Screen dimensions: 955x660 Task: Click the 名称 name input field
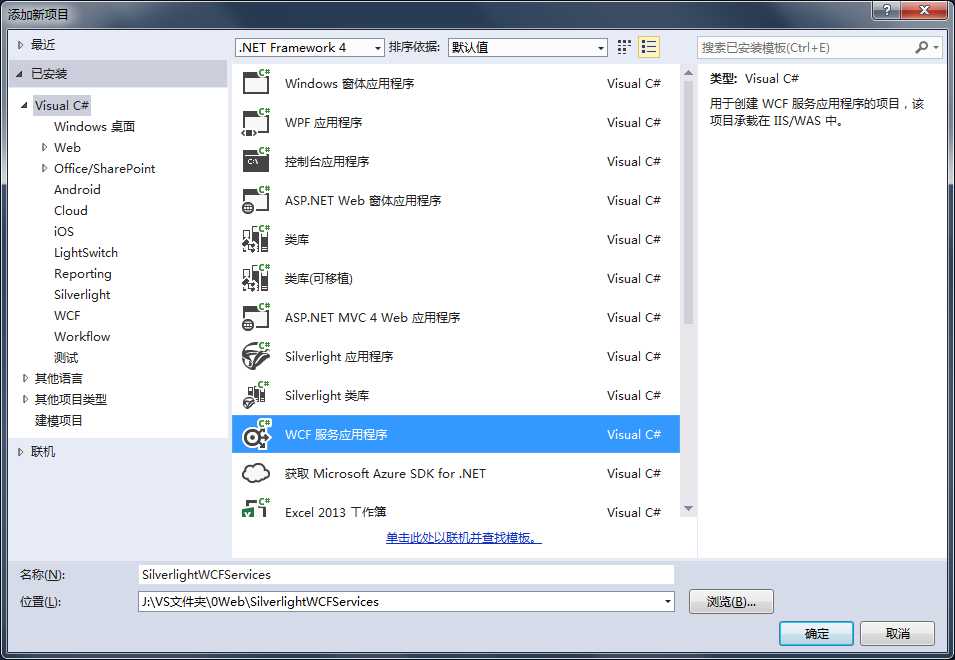click(406, 575)
